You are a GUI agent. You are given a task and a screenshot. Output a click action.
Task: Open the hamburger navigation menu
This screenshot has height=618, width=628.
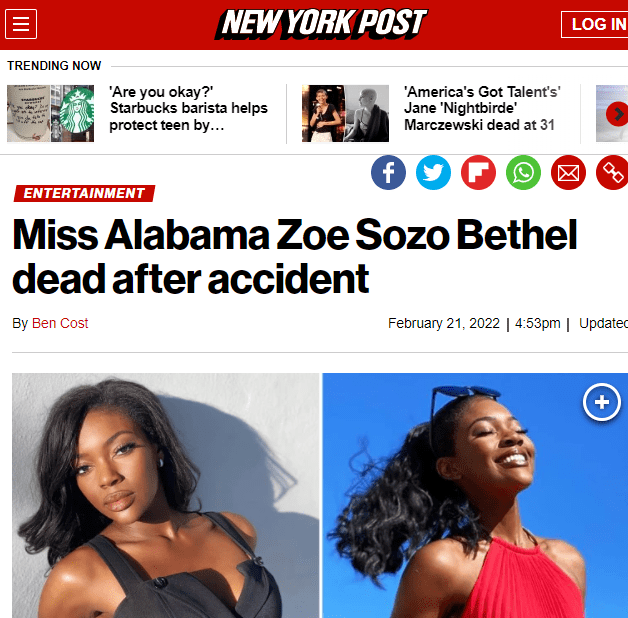pyautogui.click(x=21, y=24)
